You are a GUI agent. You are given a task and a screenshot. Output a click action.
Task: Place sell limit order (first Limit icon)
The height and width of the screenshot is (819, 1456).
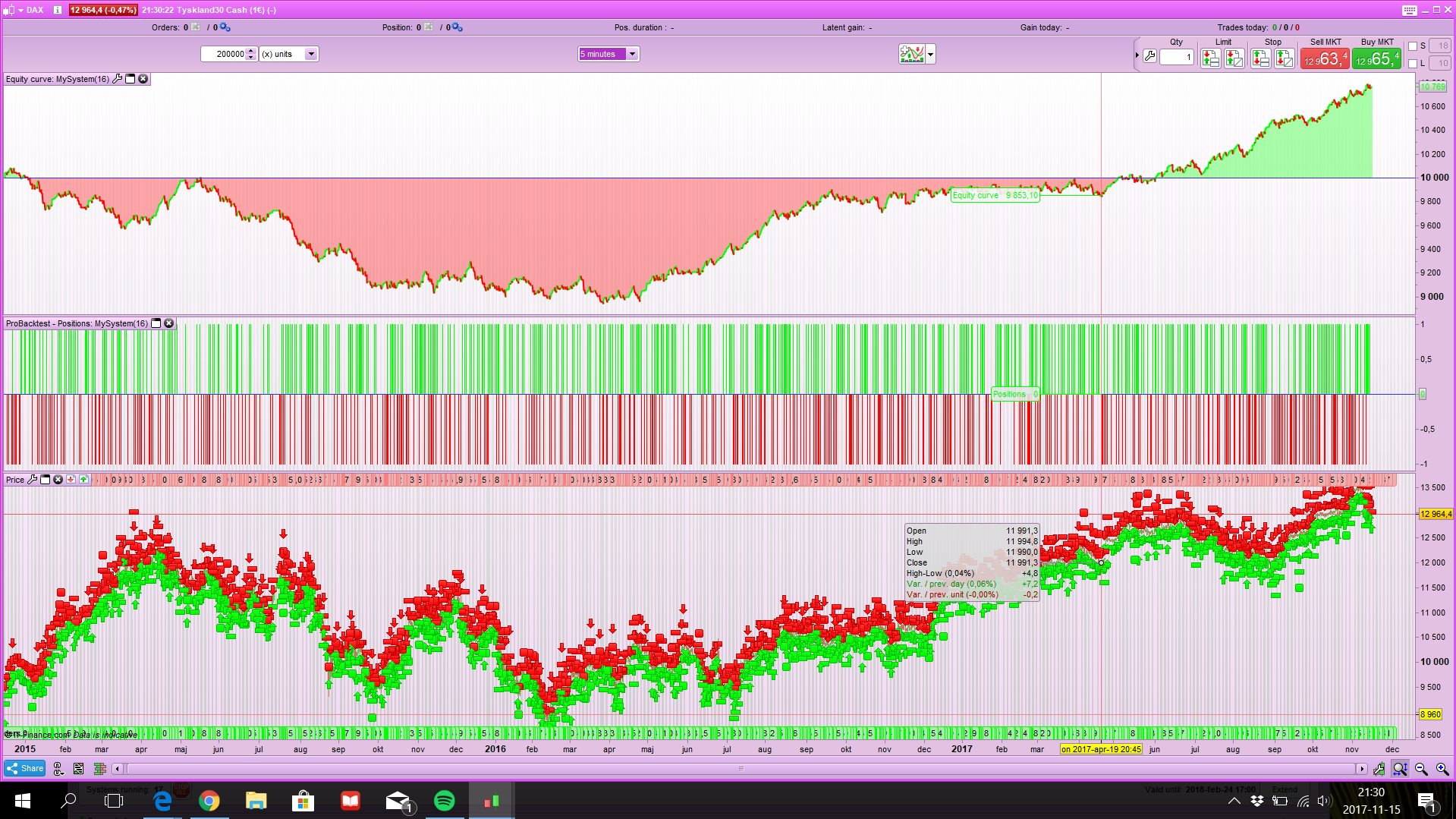click(1211, 58)
